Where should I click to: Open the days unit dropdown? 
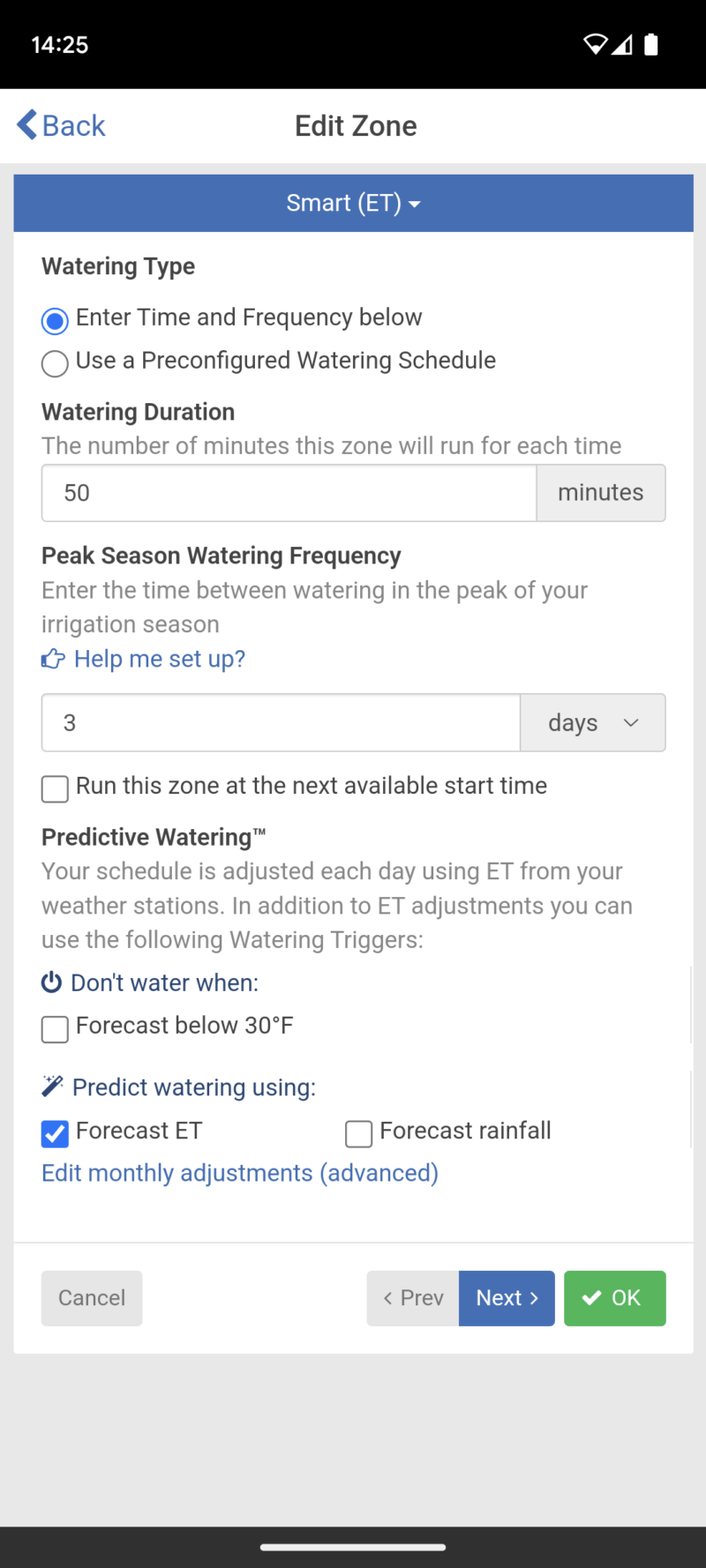(593, 723)
